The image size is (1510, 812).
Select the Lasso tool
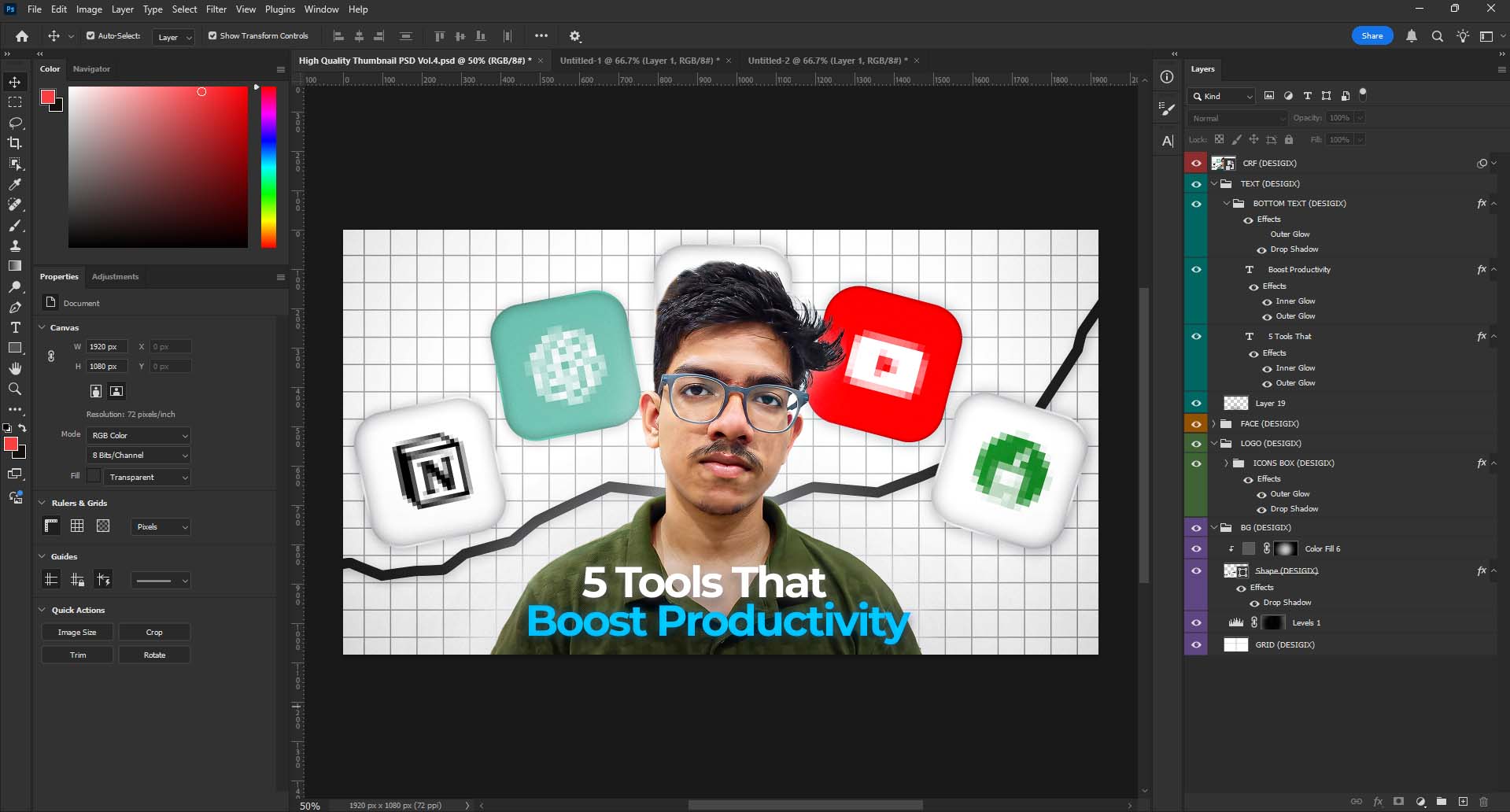click(x=15, y=123)
